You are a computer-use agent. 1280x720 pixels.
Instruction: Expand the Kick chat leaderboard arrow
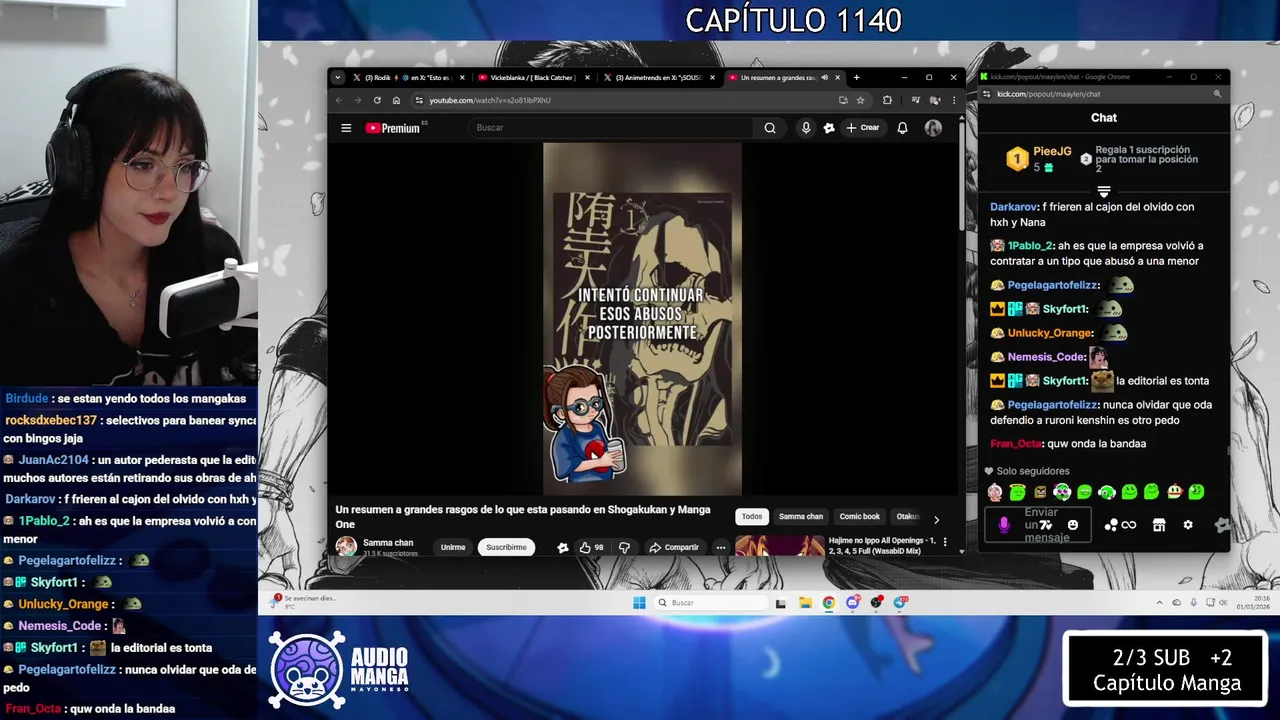point(1104,190)
